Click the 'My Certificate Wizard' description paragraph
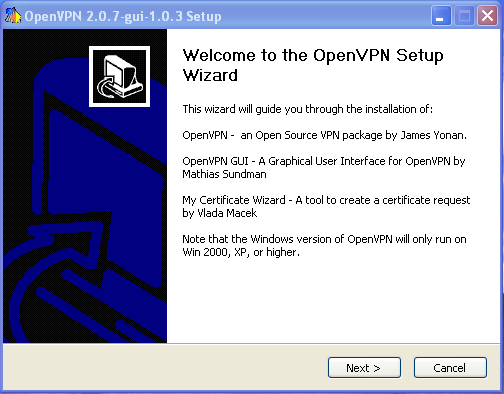 click(326, 207)
